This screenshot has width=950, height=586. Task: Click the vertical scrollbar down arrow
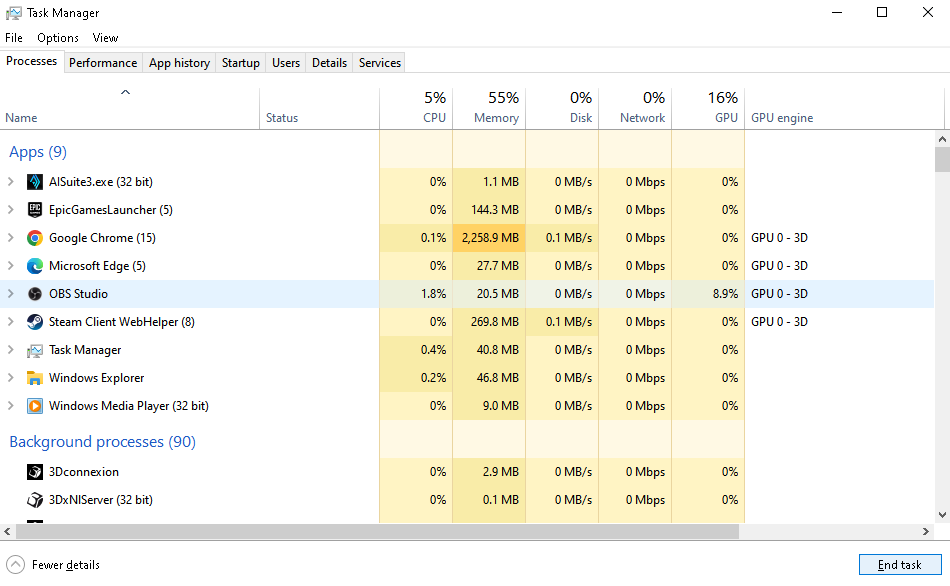click(x=942, y=515)
